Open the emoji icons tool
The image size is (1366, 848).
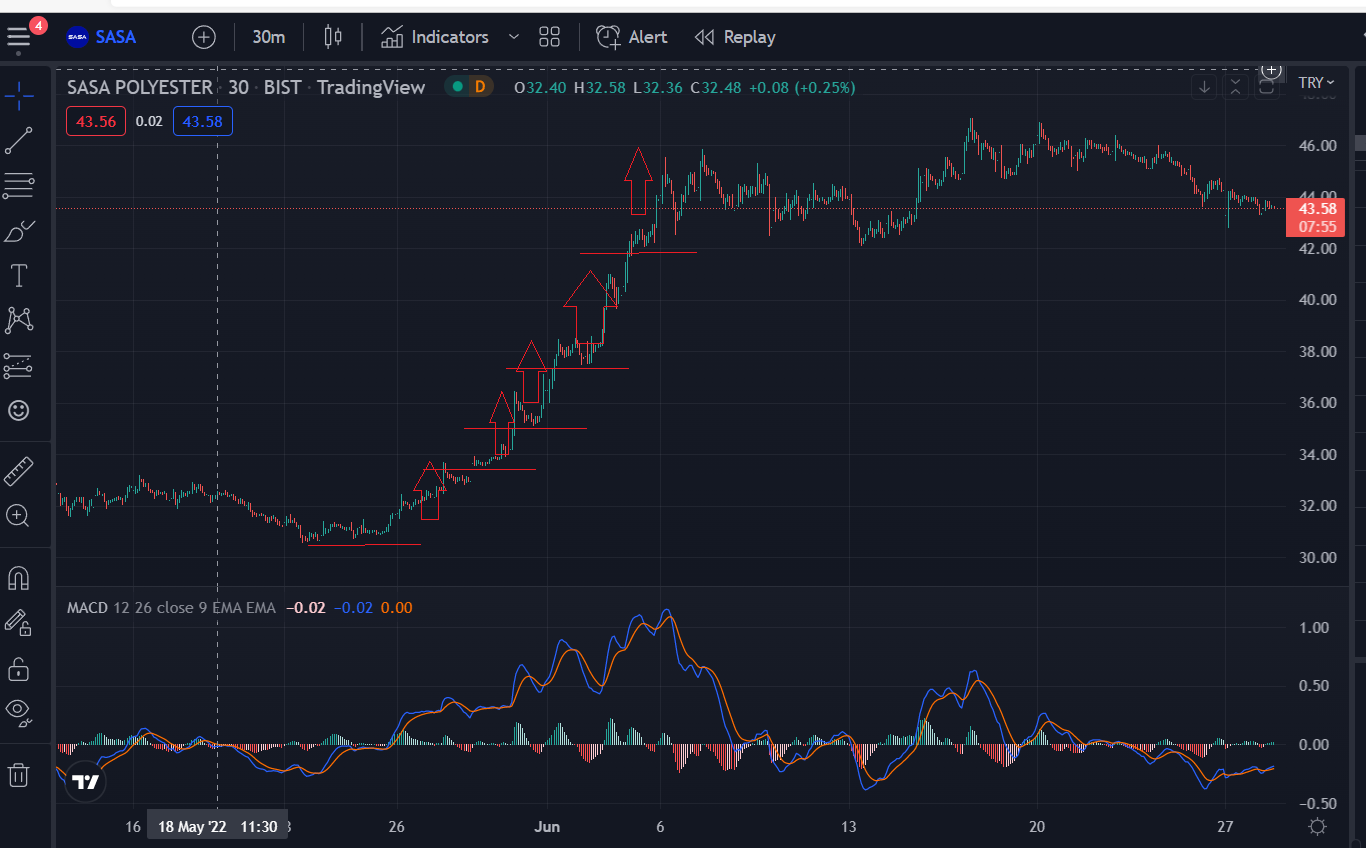[x=19, y=410]
